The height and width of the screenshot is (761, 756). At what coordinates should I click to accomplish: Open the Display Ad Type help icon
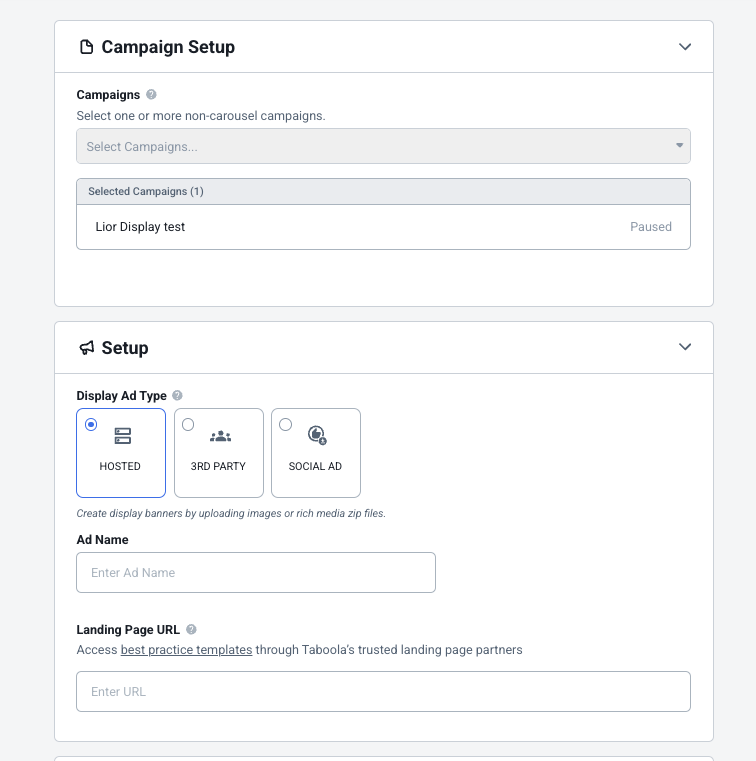[x=178, y=396]
